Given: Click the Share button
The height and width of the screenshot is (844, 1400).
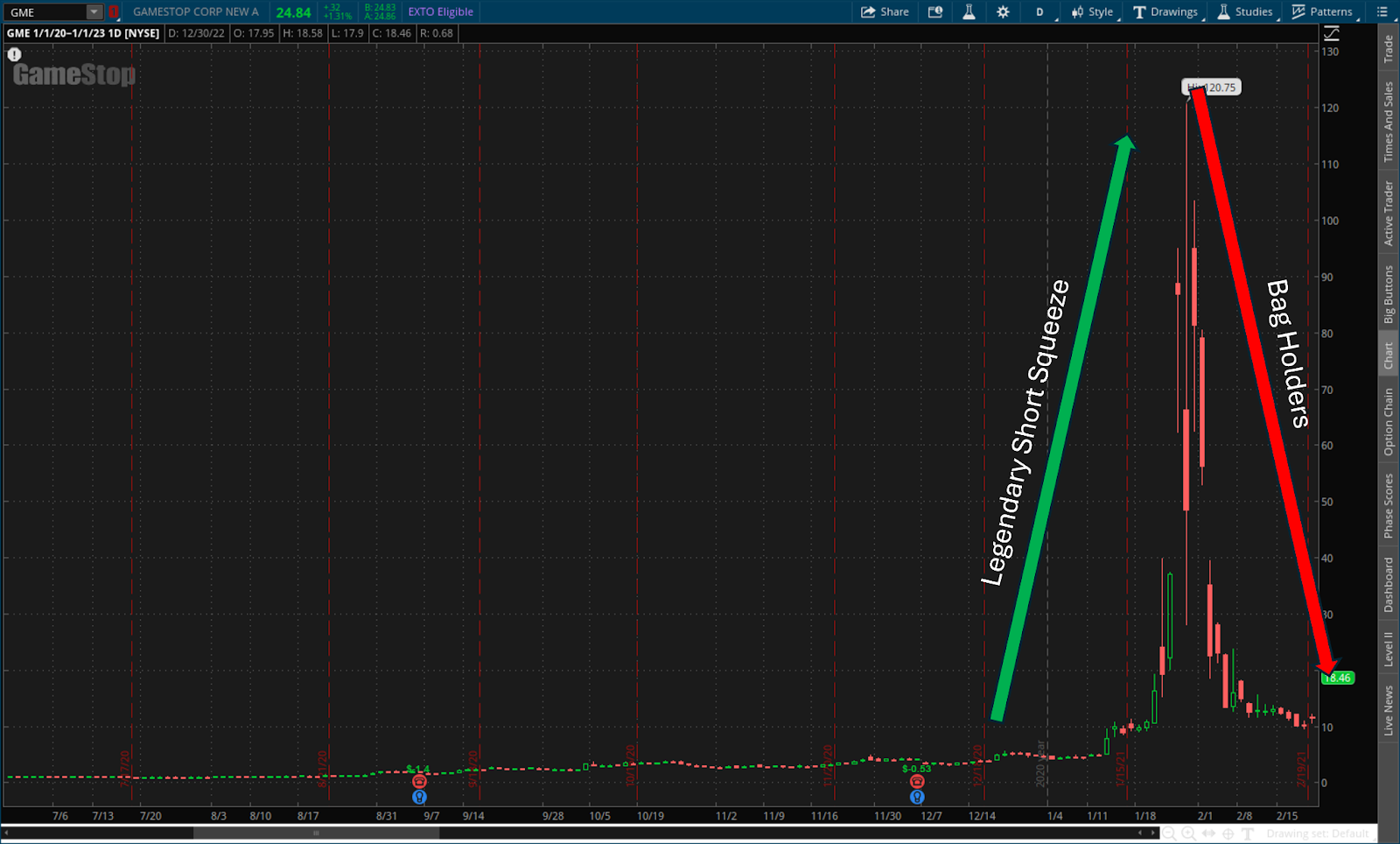Looking at the screenshot, I should click(885, 12).
